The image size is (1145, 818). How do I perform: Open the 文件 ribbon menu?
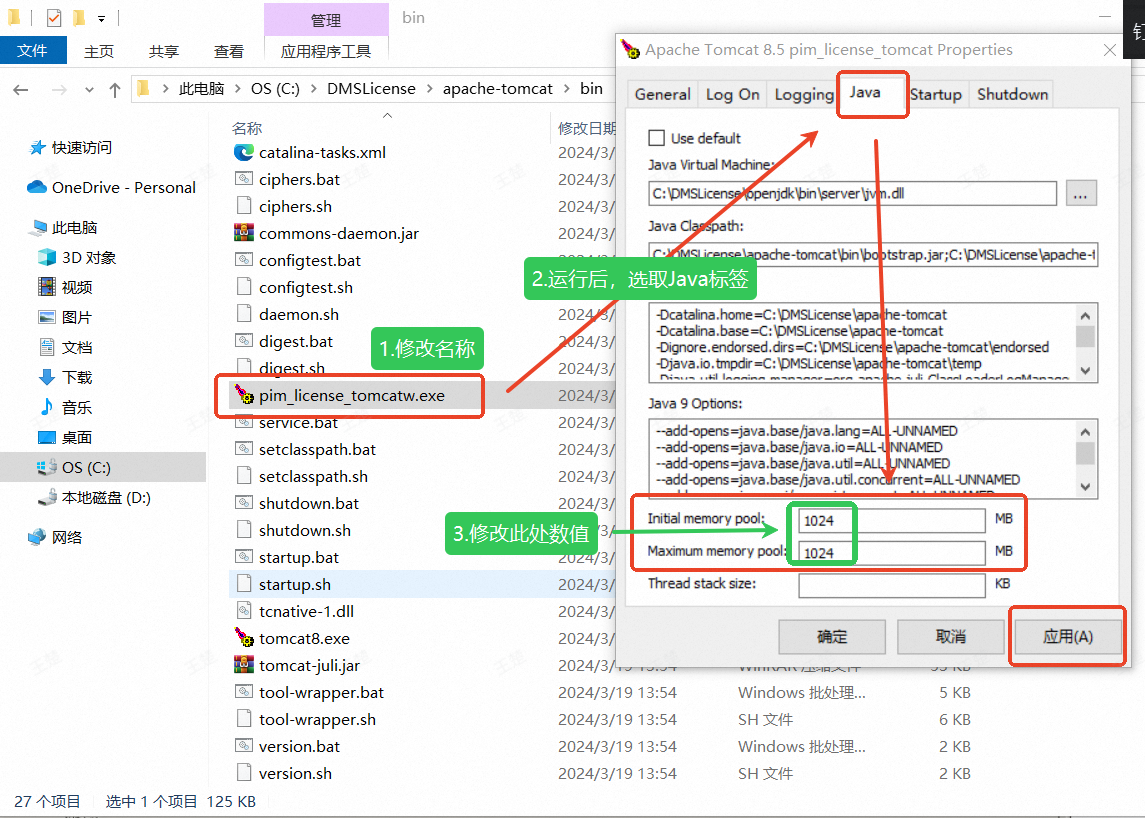click(x=33, y=50)
